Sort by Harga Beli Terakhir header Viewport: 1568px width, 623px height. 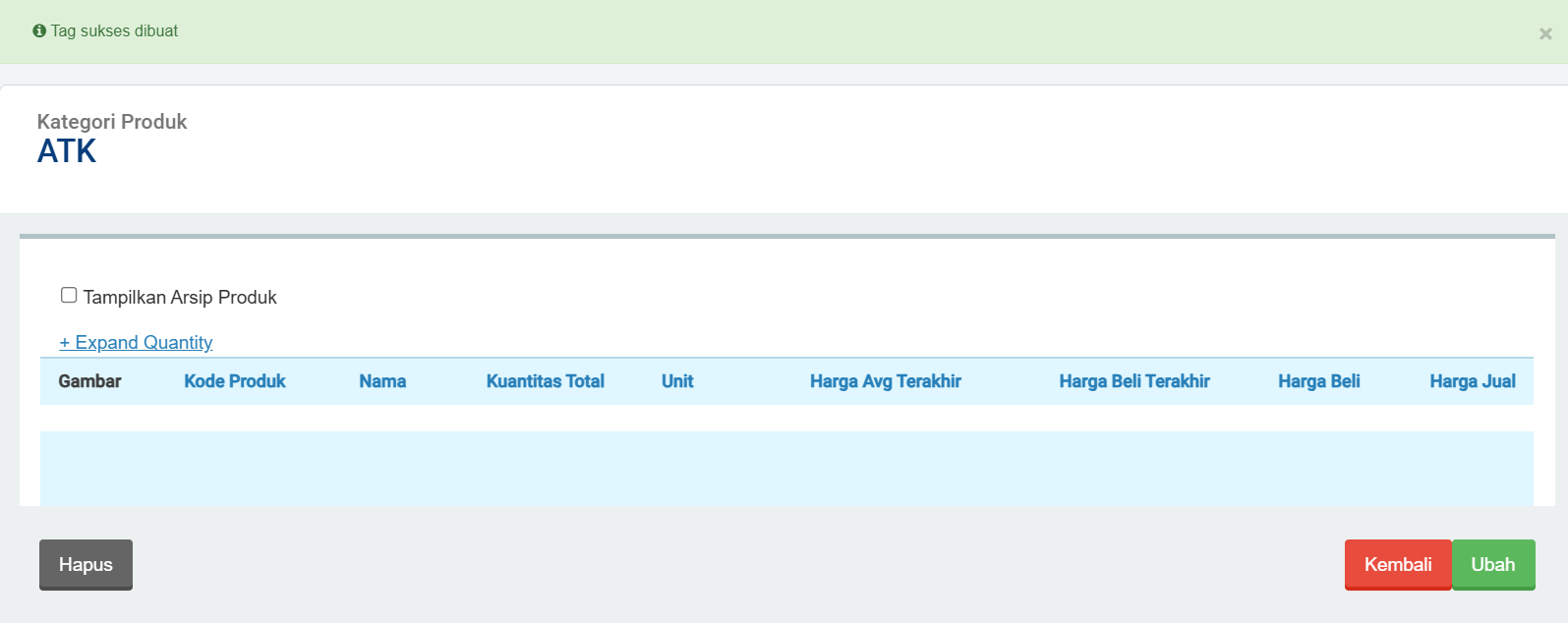coord(1134,381)
